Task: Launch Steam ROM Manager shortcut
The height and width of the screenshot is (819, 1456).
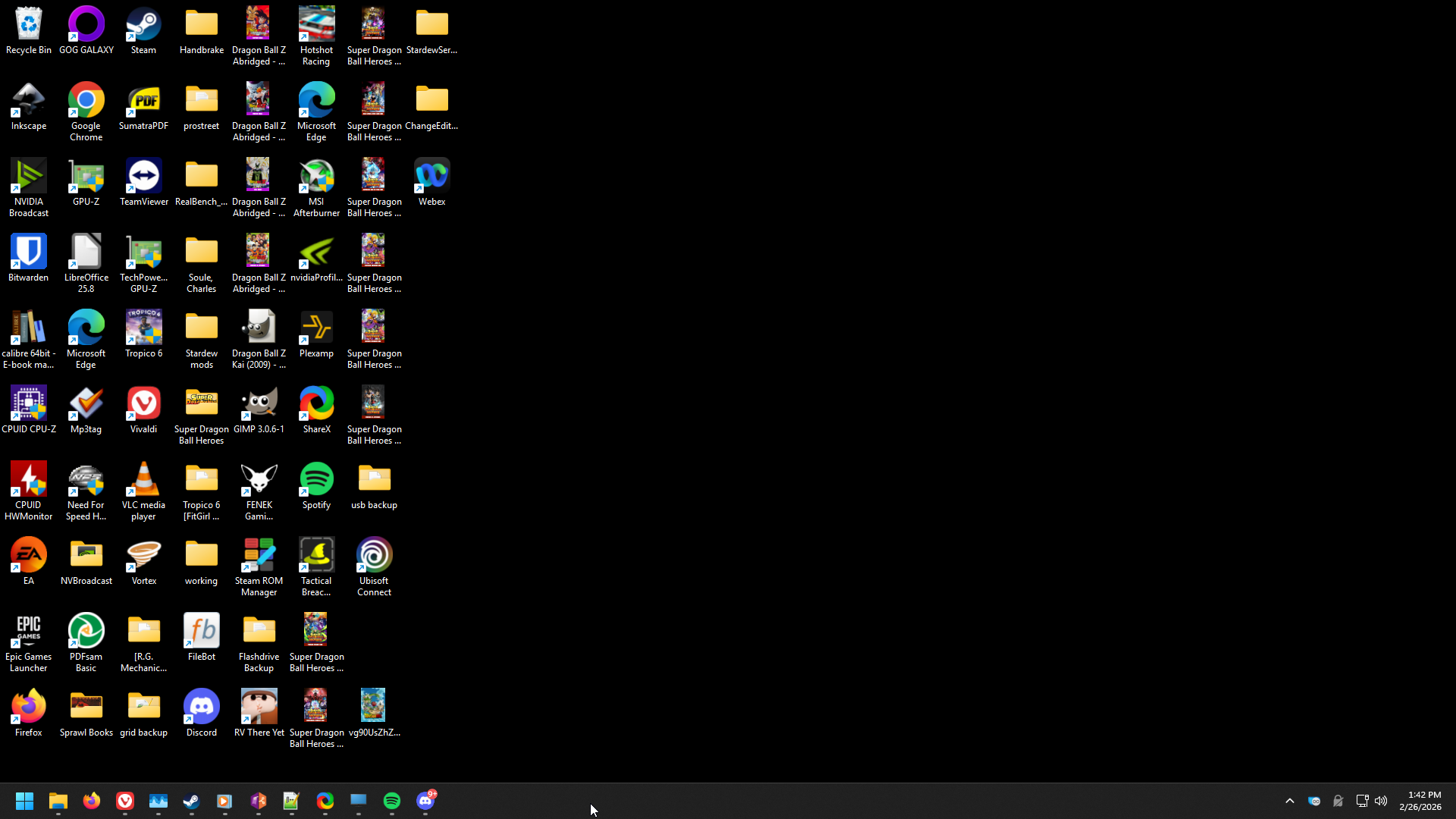Action: [x=259, y=567]
